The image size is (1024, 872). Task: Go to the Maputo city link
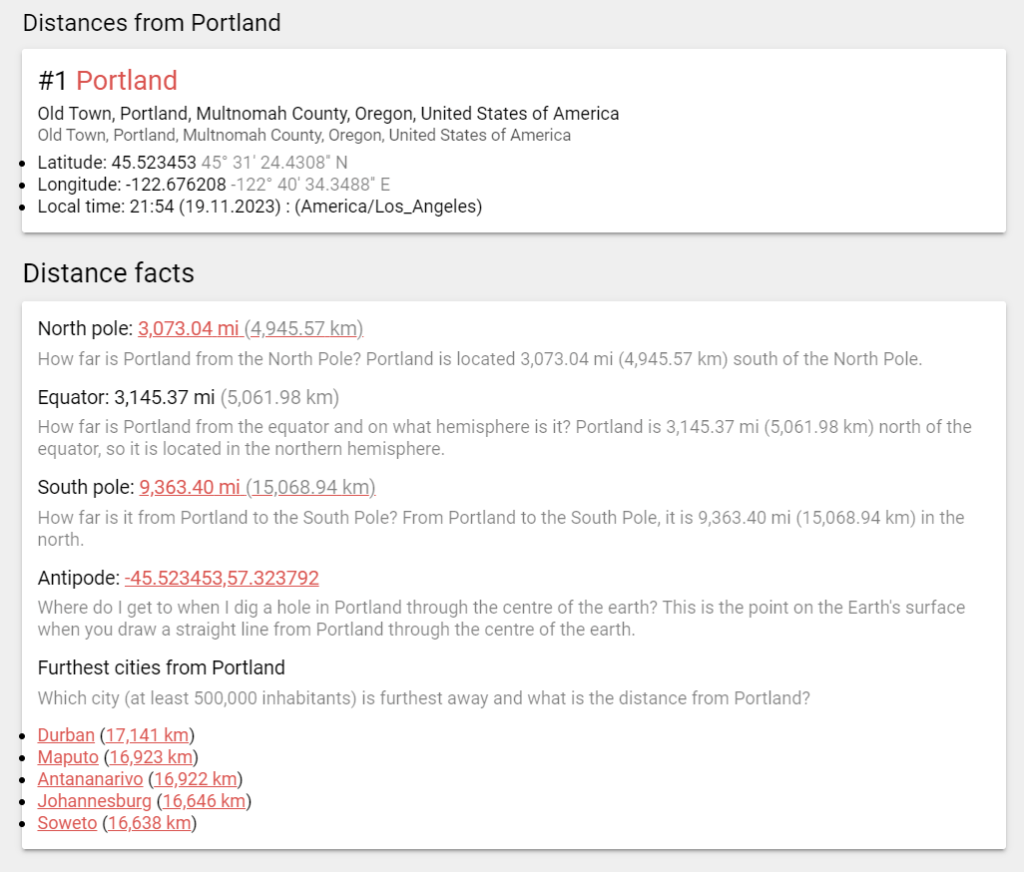(x=68, y=757)
